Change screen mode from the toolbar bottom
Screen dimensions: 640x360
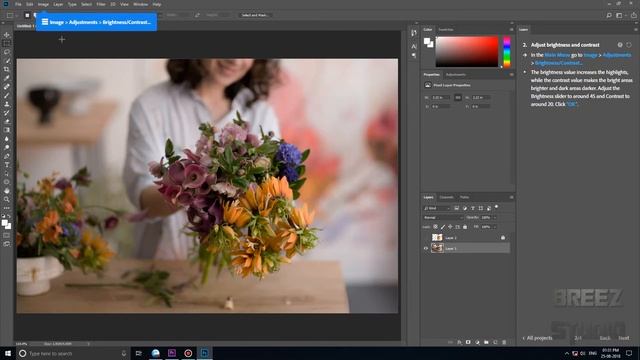coord(7,244)
